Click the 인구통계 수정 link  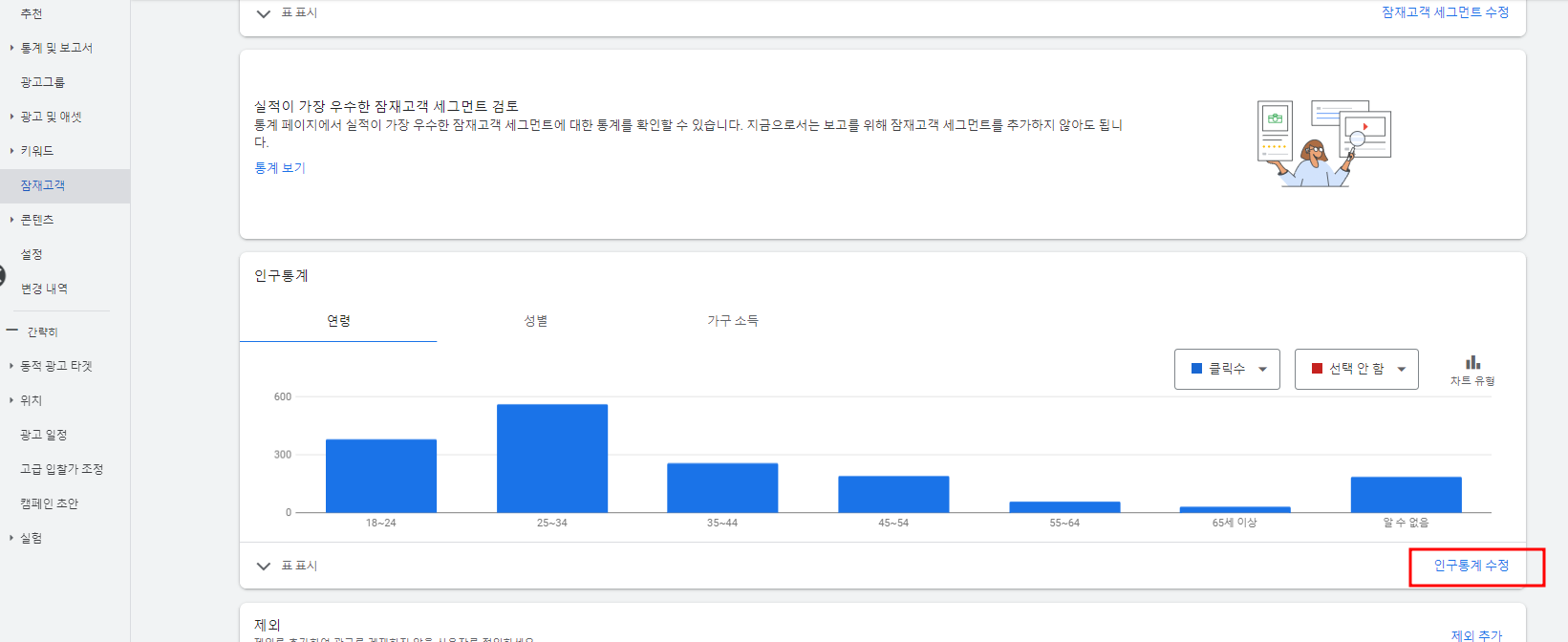(x=1471, y=566)
